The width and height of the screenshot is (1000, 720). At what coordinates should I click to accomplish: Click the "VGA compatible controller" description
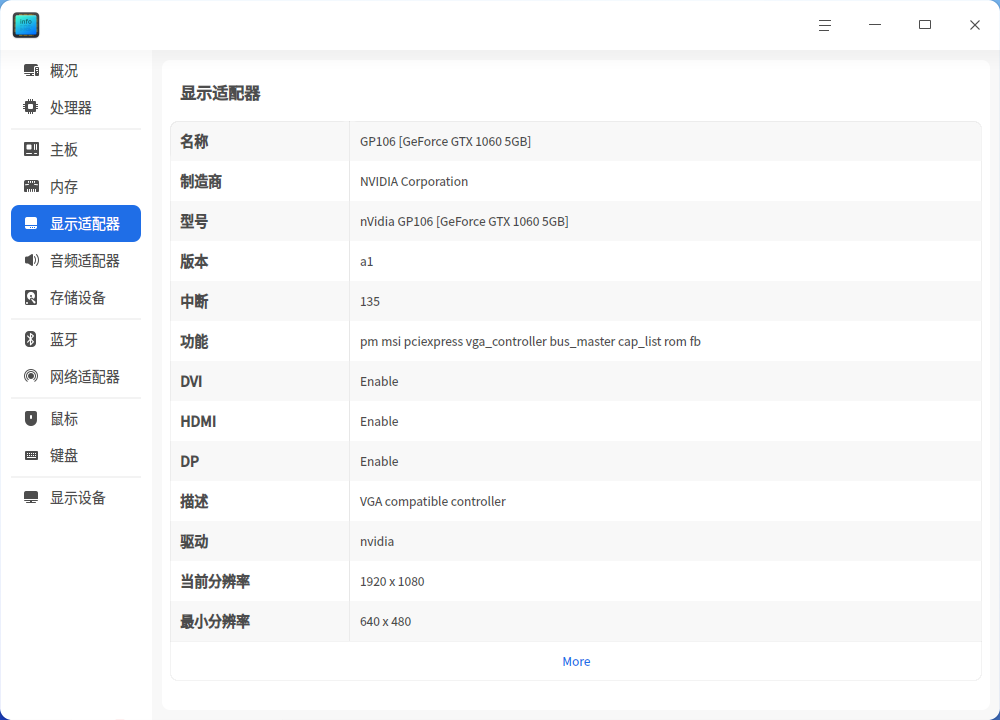tap(432, 502)
